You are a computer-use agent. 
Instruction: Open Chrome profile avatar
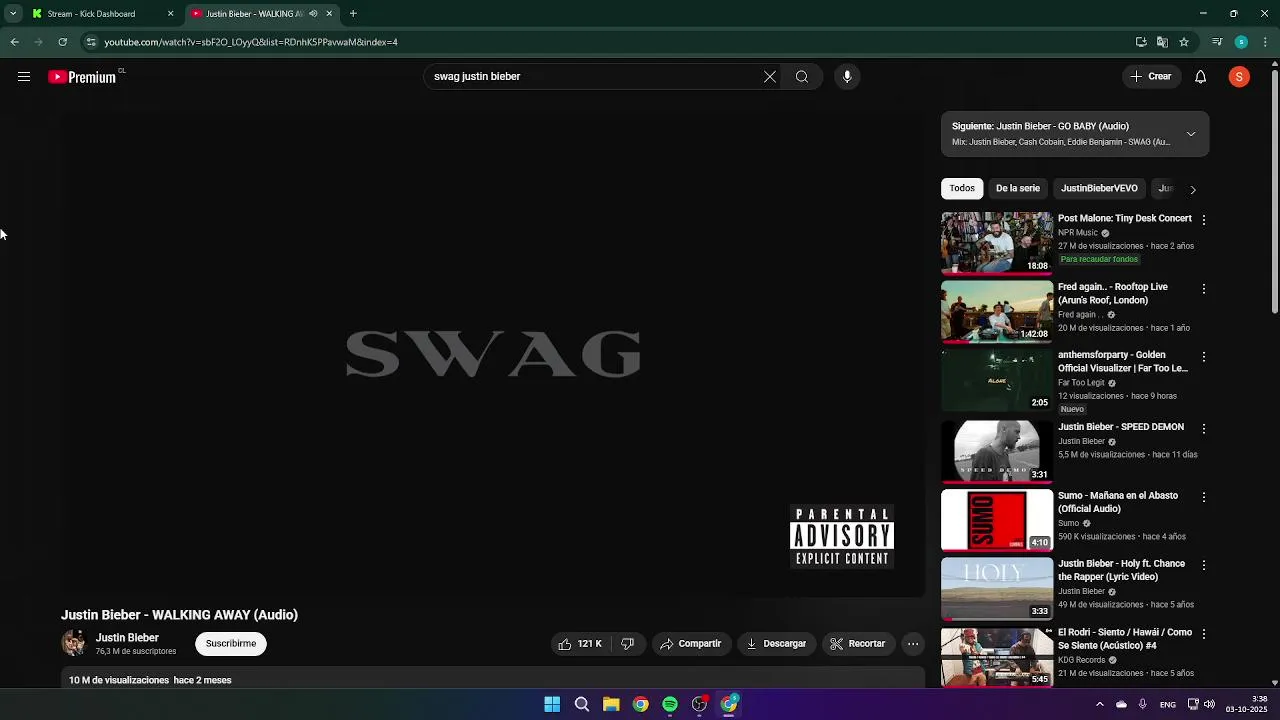coord(1241,42)
